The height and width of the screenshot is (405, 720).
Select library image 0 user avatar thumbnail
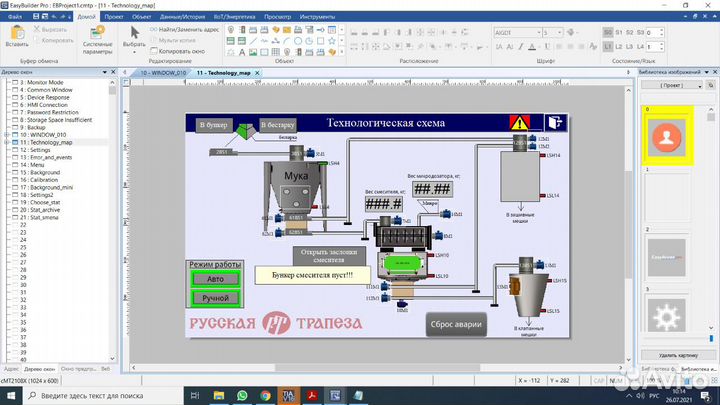667,137
